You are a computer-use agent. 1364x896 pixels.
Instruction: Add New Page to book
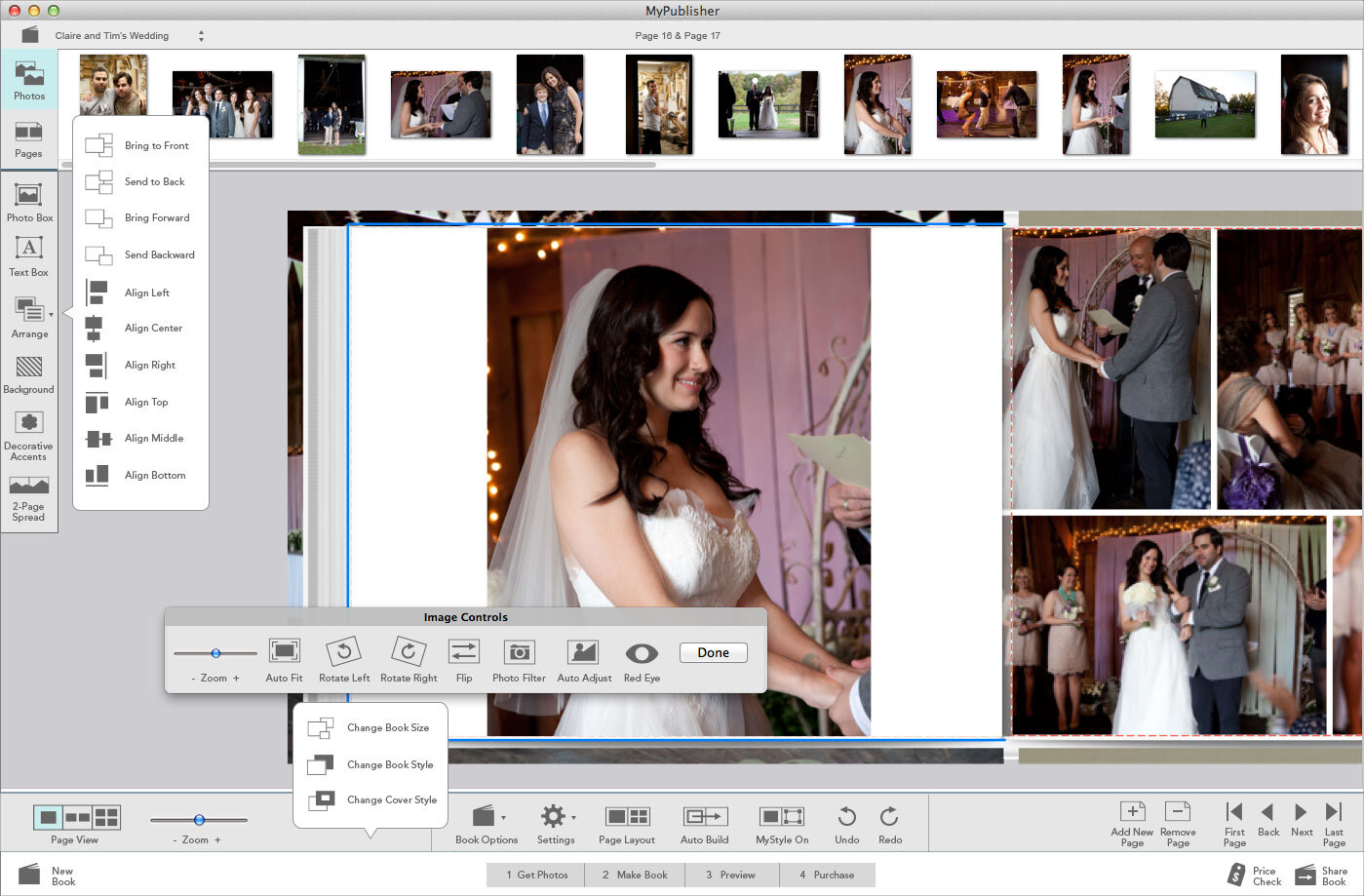click(x=1132, y=824)
